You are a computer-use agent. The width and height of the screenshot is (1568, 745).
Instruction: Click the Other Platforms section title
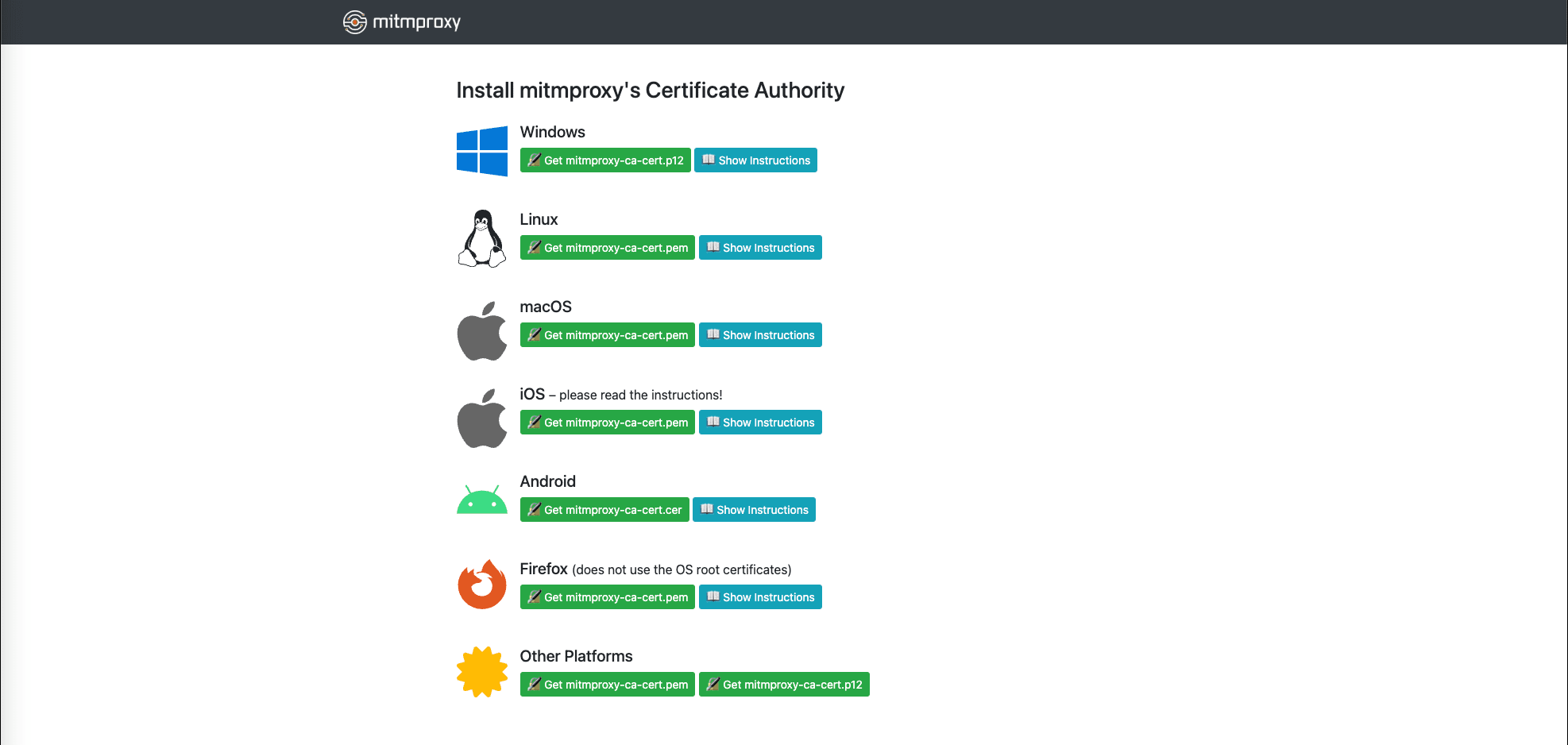click(x=576, y=656)
